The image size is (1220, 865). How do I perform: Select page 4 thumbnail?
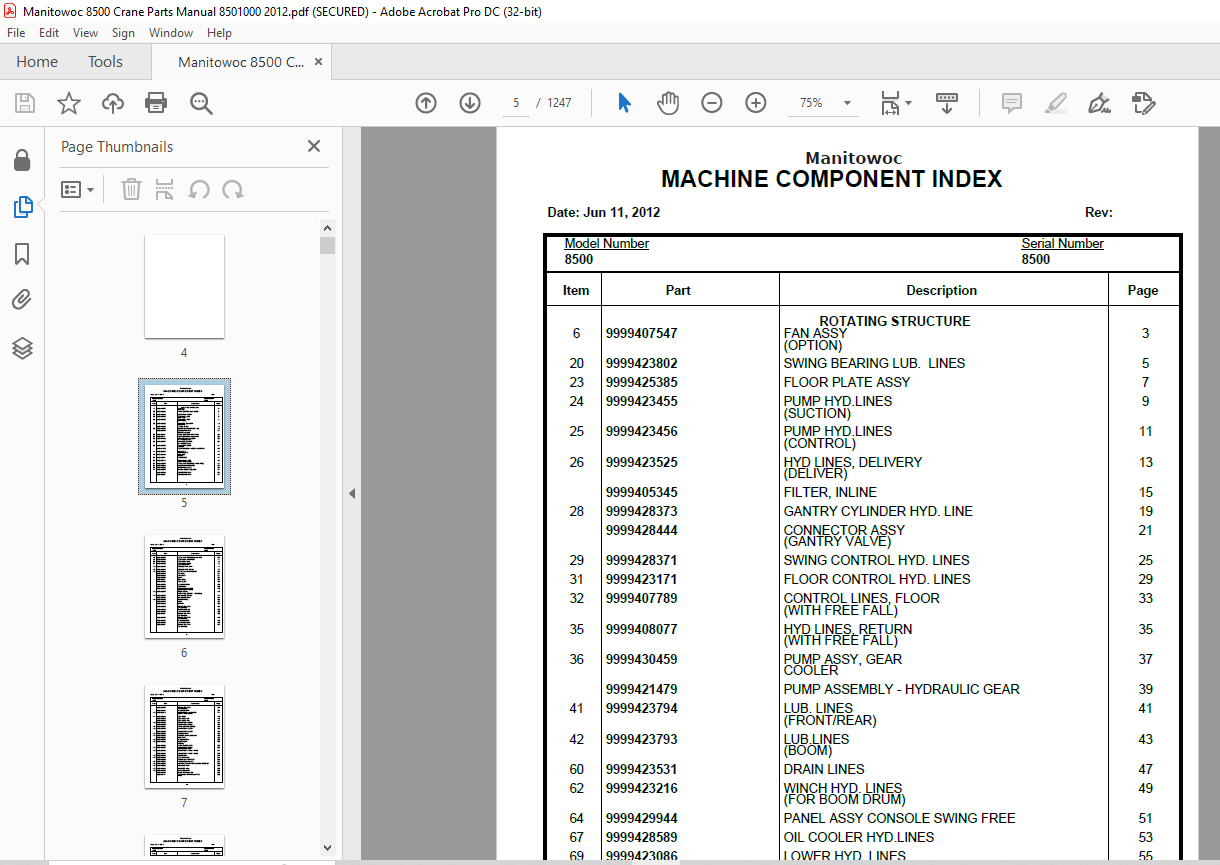[184, 287]
